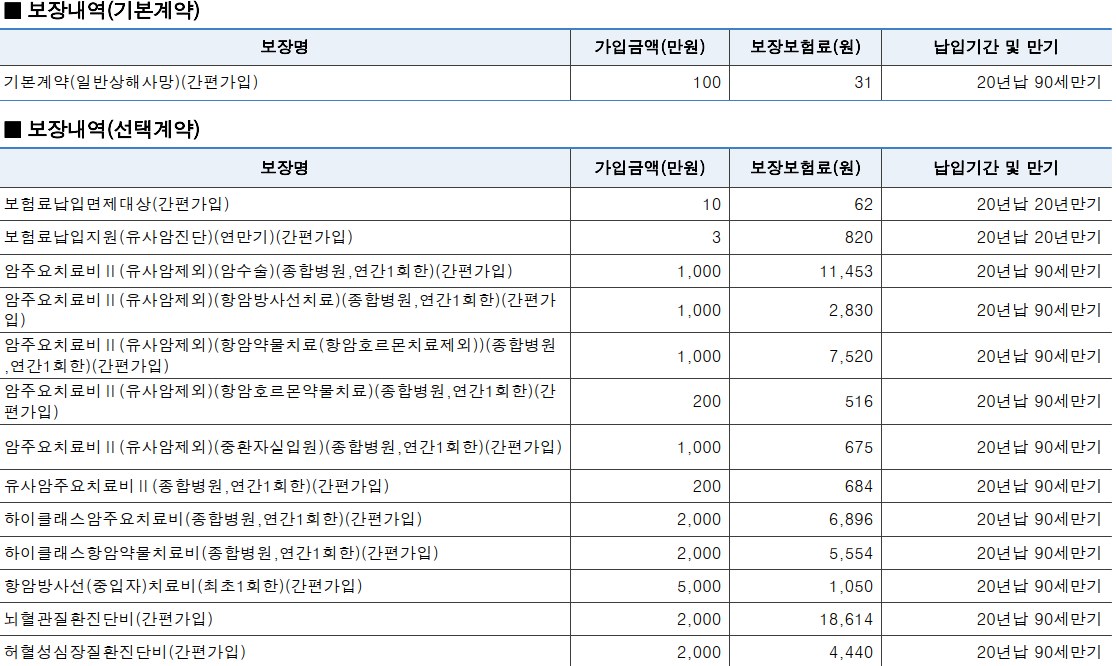Click '허혈성심장질환진단비(간편가입)' coverage name
This screenshot has width=1116, height=666.
click(125, 651)
